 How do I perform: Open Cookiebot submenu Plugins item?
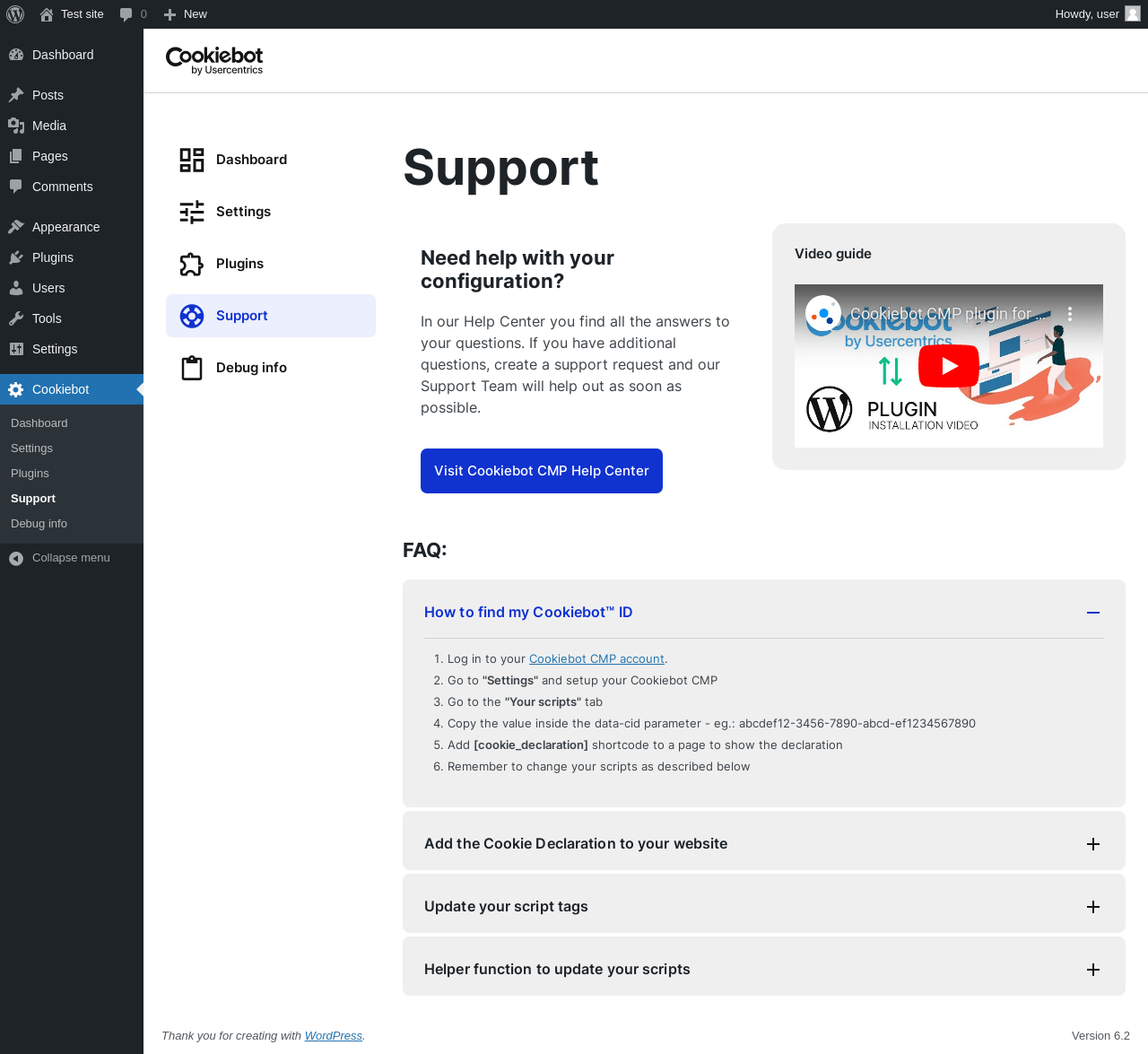pyautogui.click(x=30, y=474)
